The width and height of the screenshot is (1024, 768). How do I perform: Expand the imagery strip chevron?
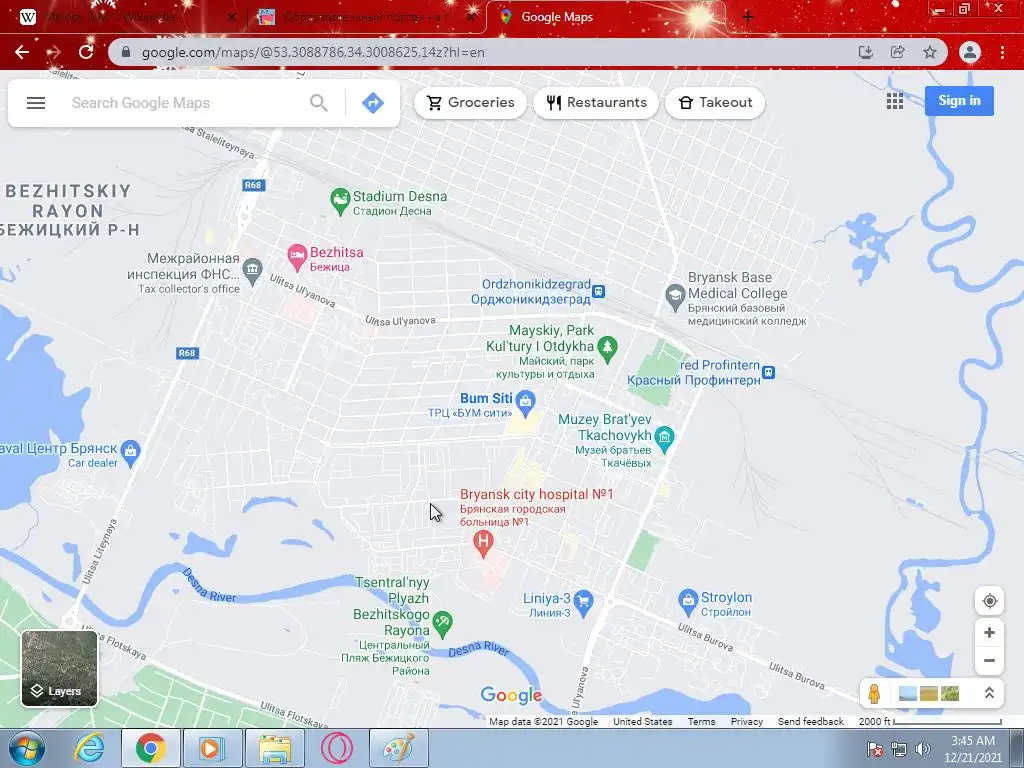pos(989,694)
